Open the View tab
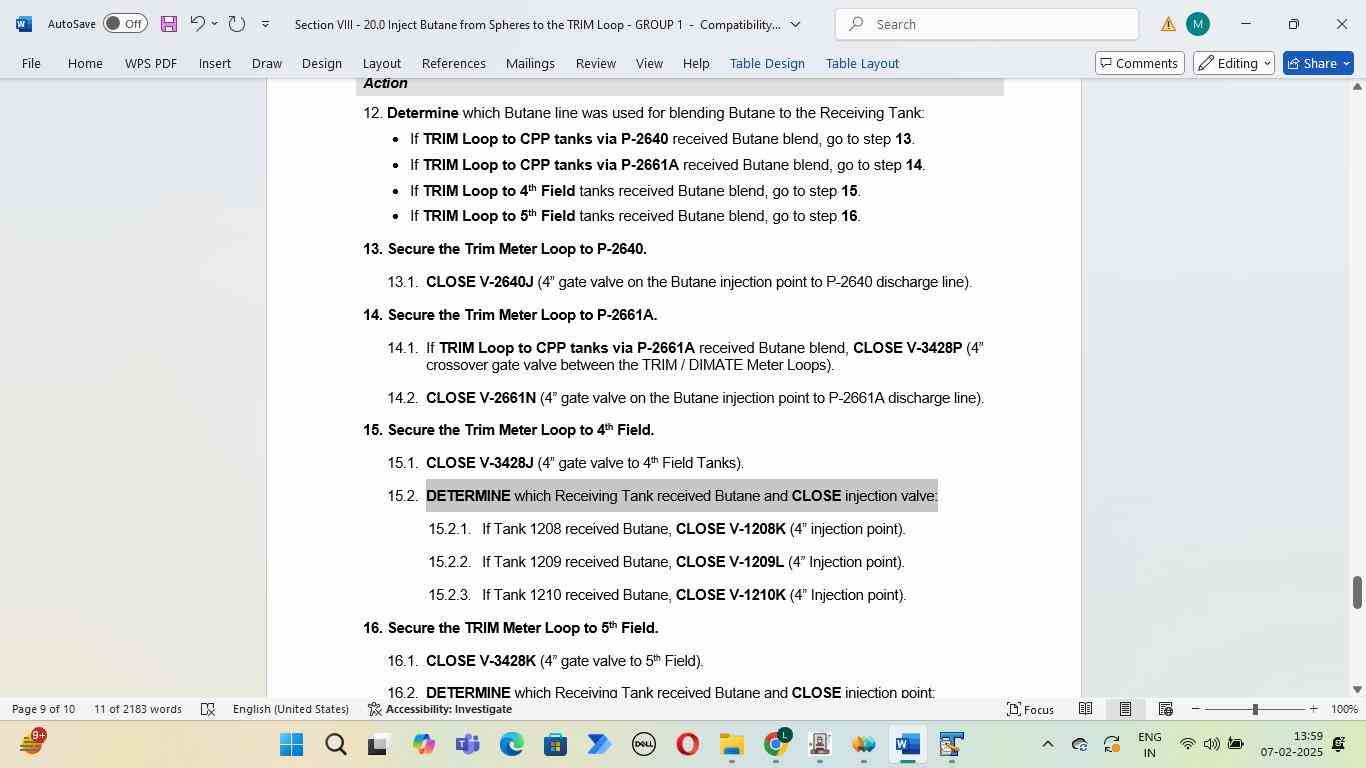This screenshot has height=768, width=1366. click(x=649, y=63)
